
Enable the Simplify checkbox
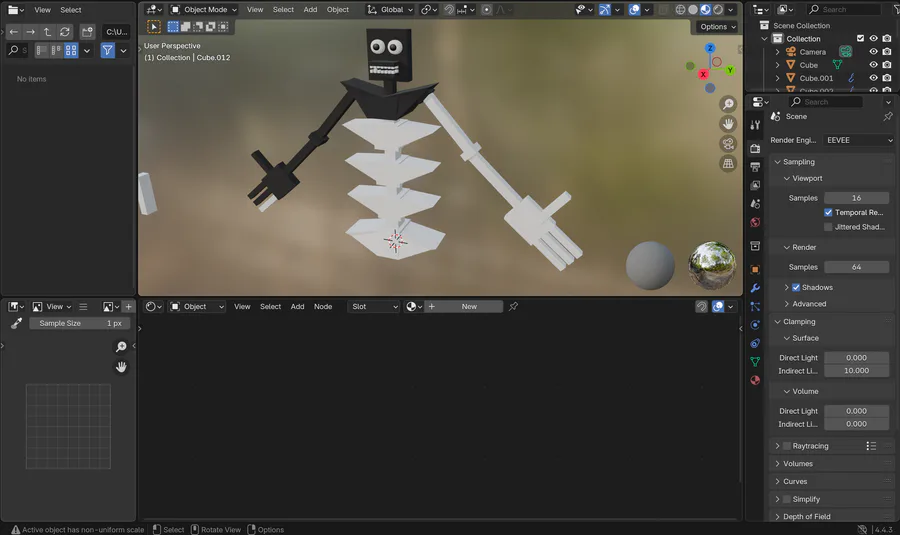click(787, 499)
